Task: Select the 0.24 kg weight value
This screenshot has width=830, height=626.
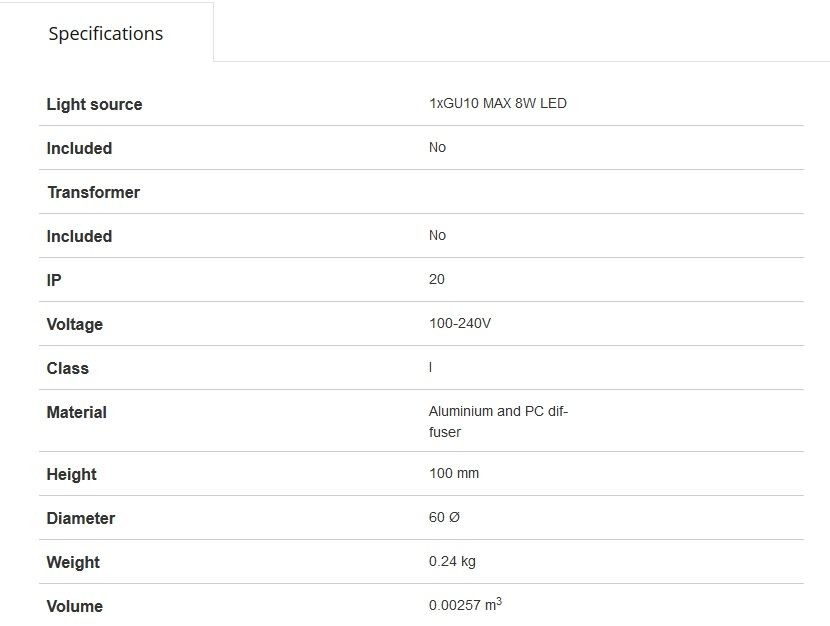Action: pyautogui.click(x=452, y=561)
